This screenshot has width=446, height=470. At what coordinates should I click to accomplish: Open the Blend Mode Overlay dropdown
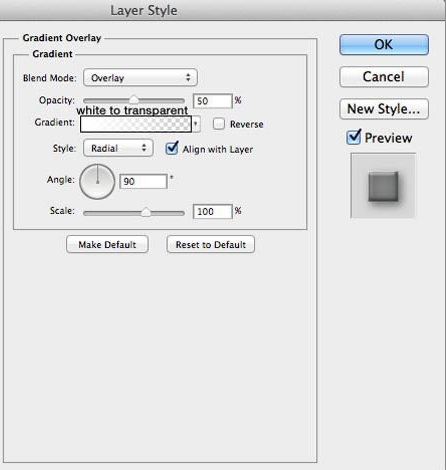(x=140, y=78)
